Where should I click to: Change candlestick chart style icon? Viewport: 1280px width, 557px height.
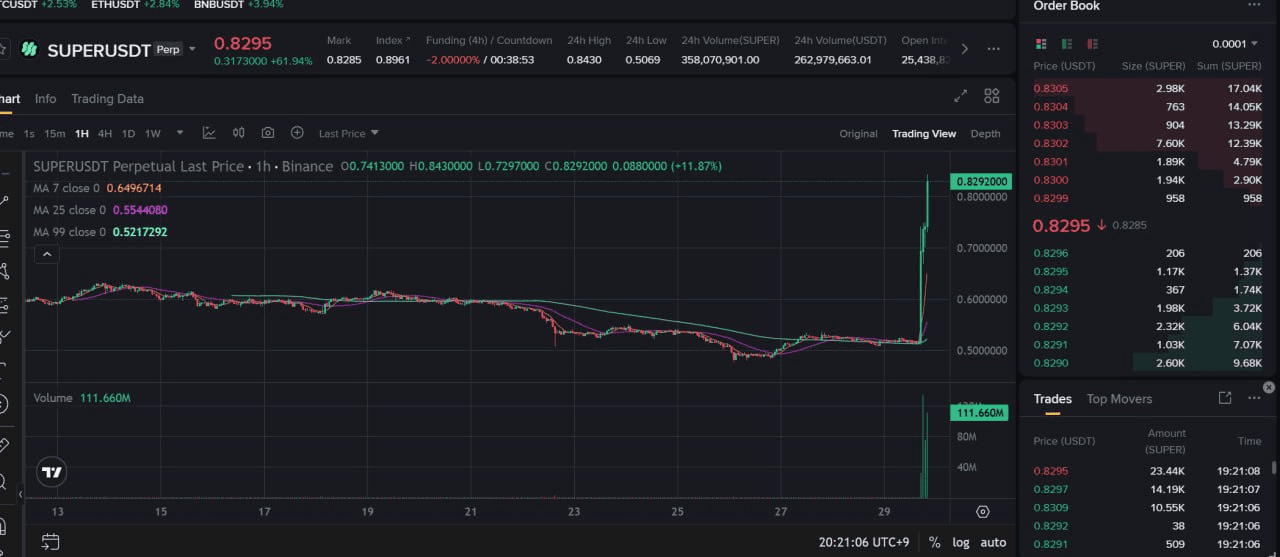click(238, 133)
